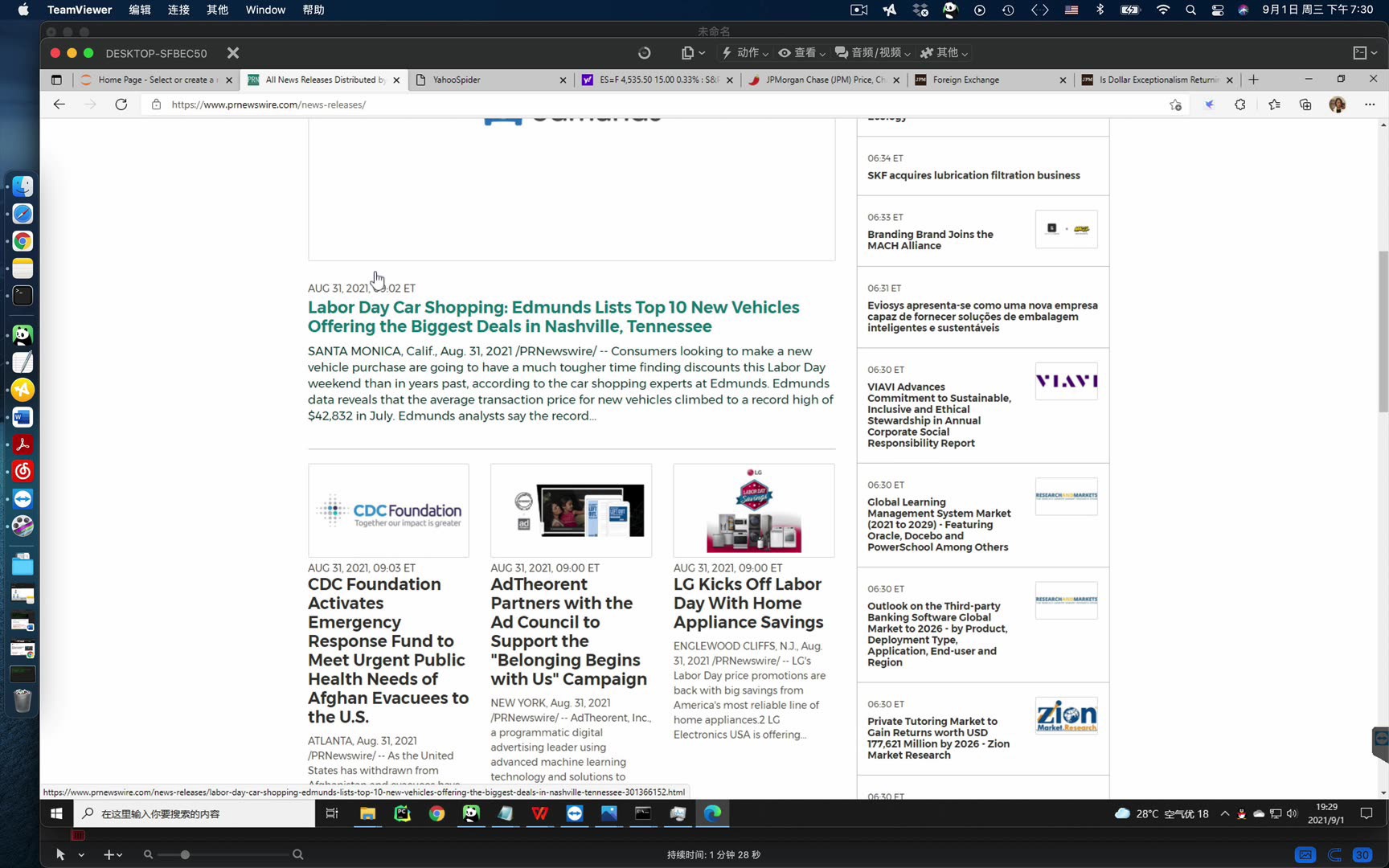
Task: Open macOS Spotlight search icon
Action: (1190, 10)
